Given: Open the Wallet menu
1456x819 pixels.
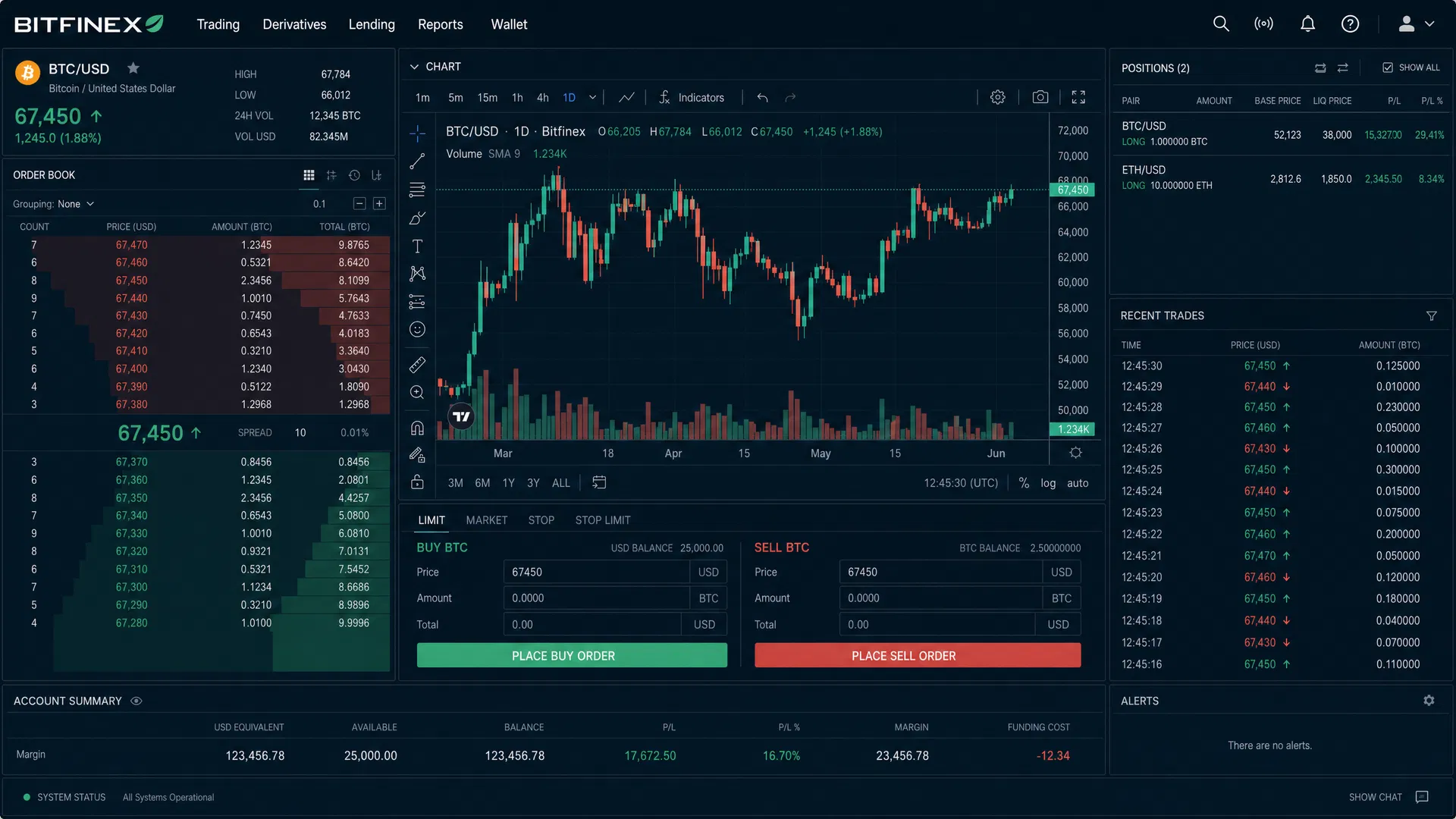Looking at the screenshot, I should [509, 24].
